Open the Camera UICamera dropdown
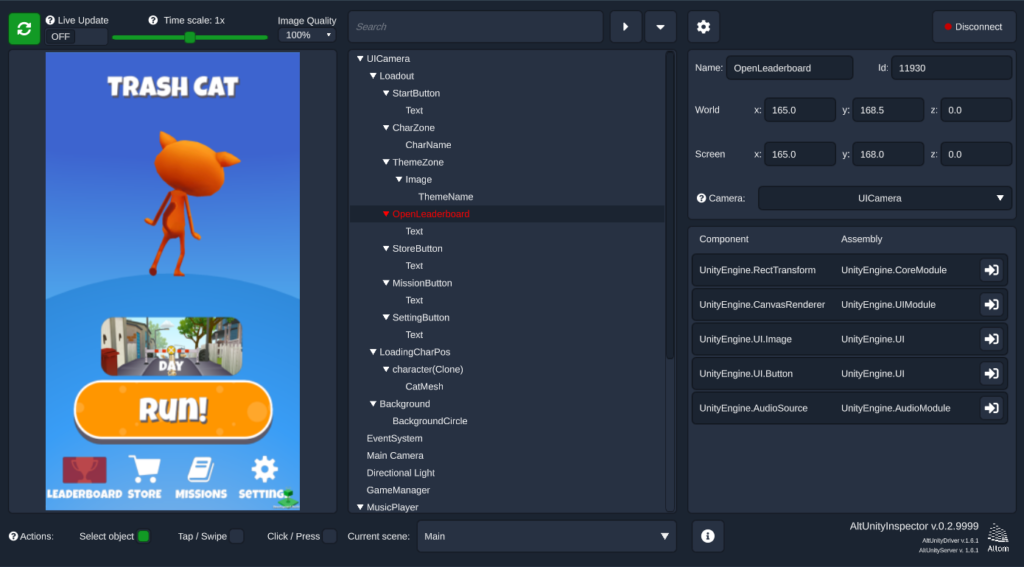The height and width of the screenshot is (567, 1024). [884, 198]
